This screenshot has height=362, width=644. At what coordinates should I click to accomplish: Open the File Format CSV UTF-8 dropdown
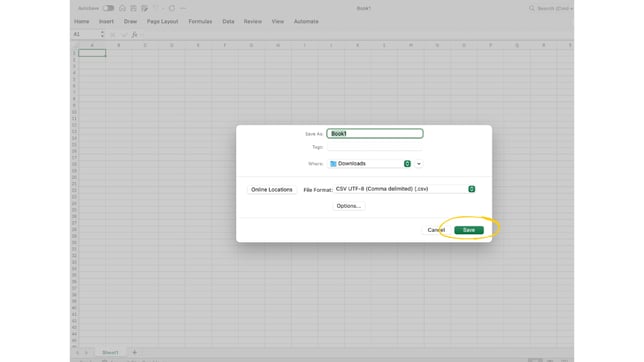(405, 189)
